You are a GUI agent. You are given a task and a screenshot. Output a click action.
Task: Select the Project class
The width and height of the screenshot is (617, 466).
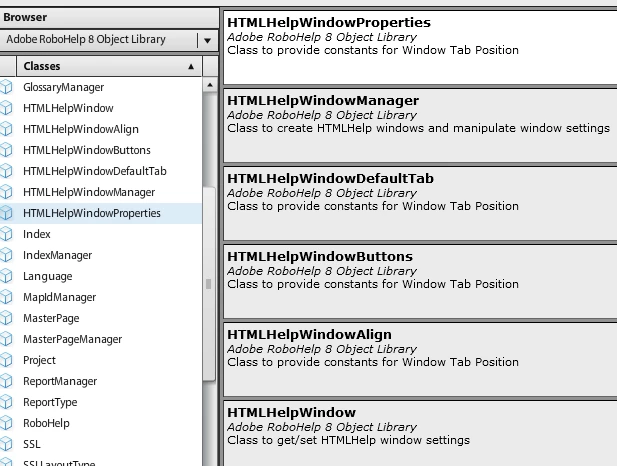[x=101, y=360]
